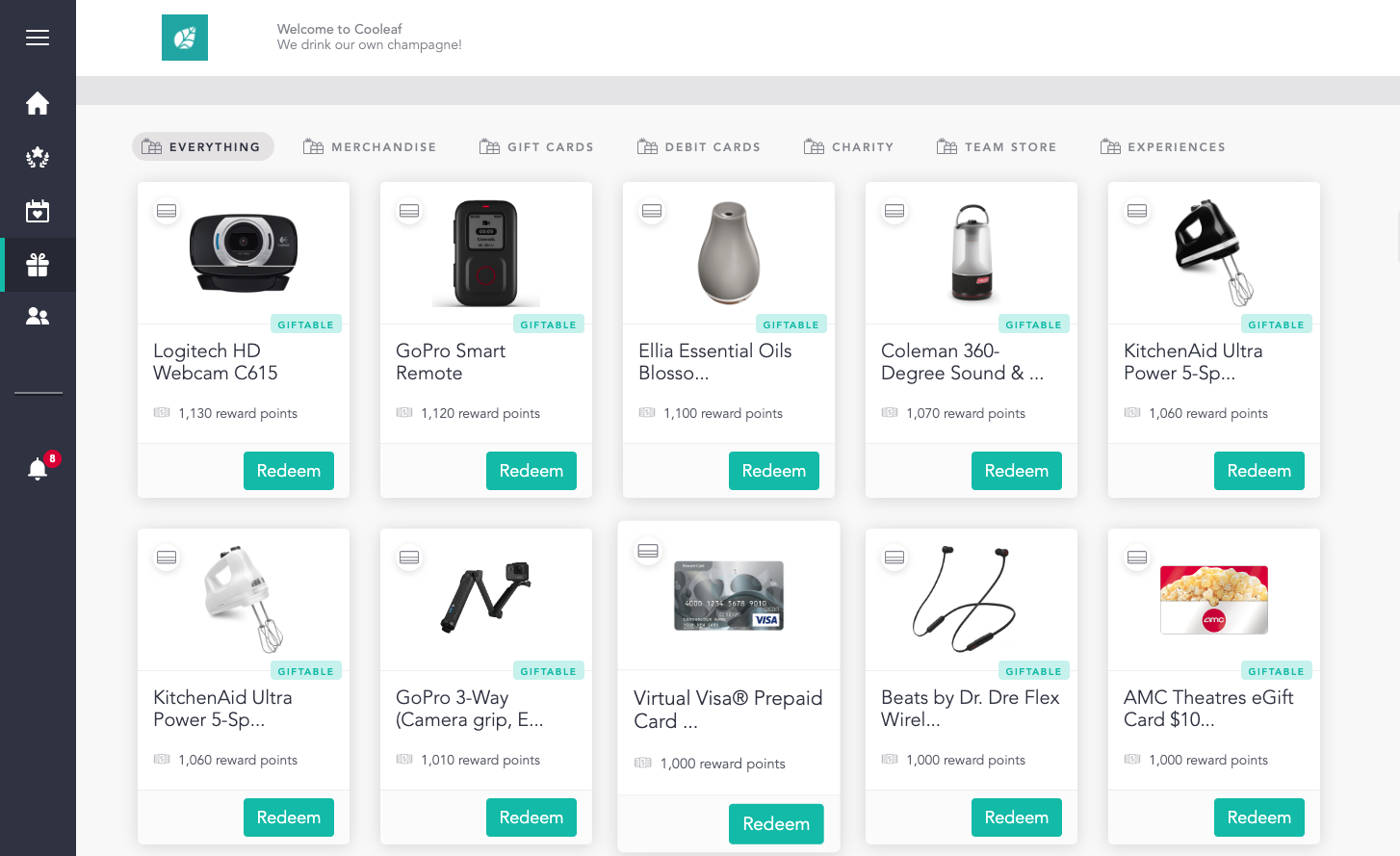Screen dimensions: 1400x856
Task: Open the people directory icon
Action: (38, 316)
